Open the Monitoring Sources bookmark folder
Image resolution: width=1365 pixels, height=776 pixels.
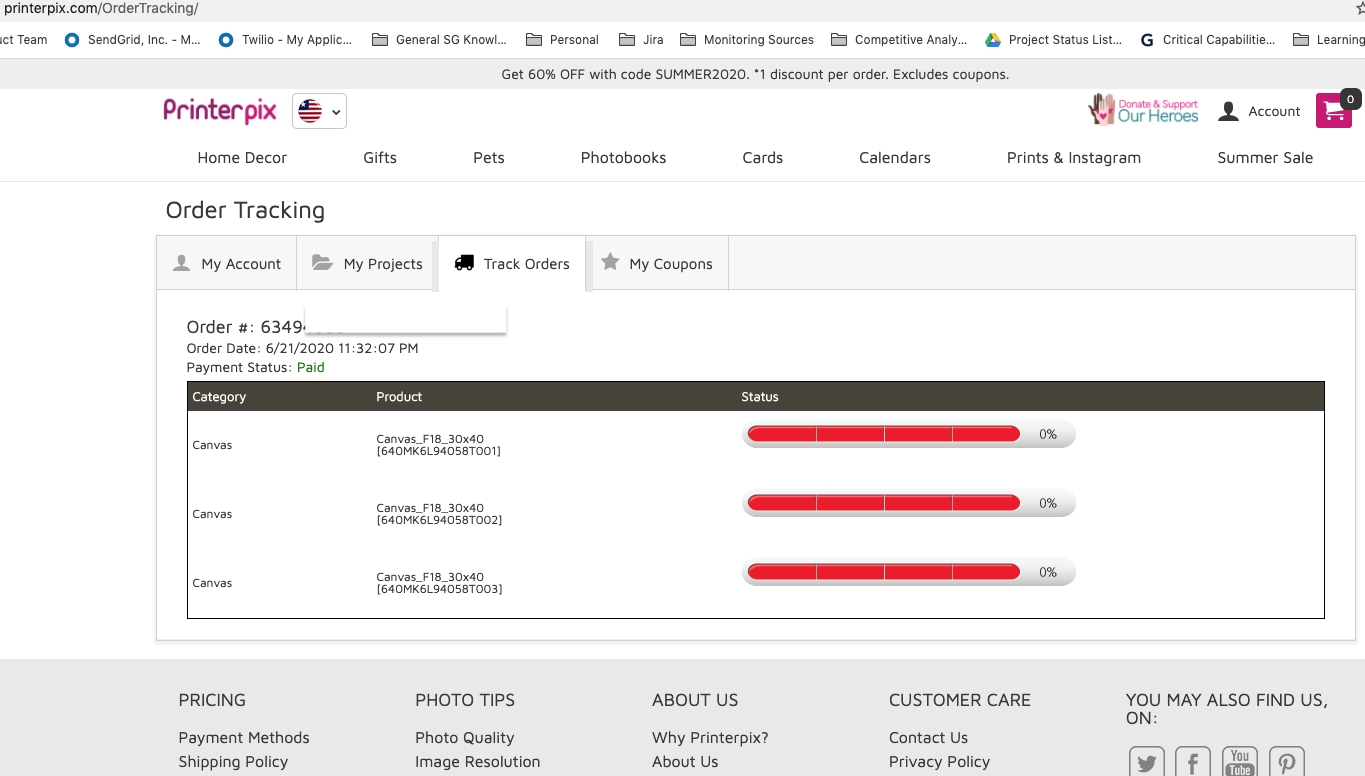point(747,40)
